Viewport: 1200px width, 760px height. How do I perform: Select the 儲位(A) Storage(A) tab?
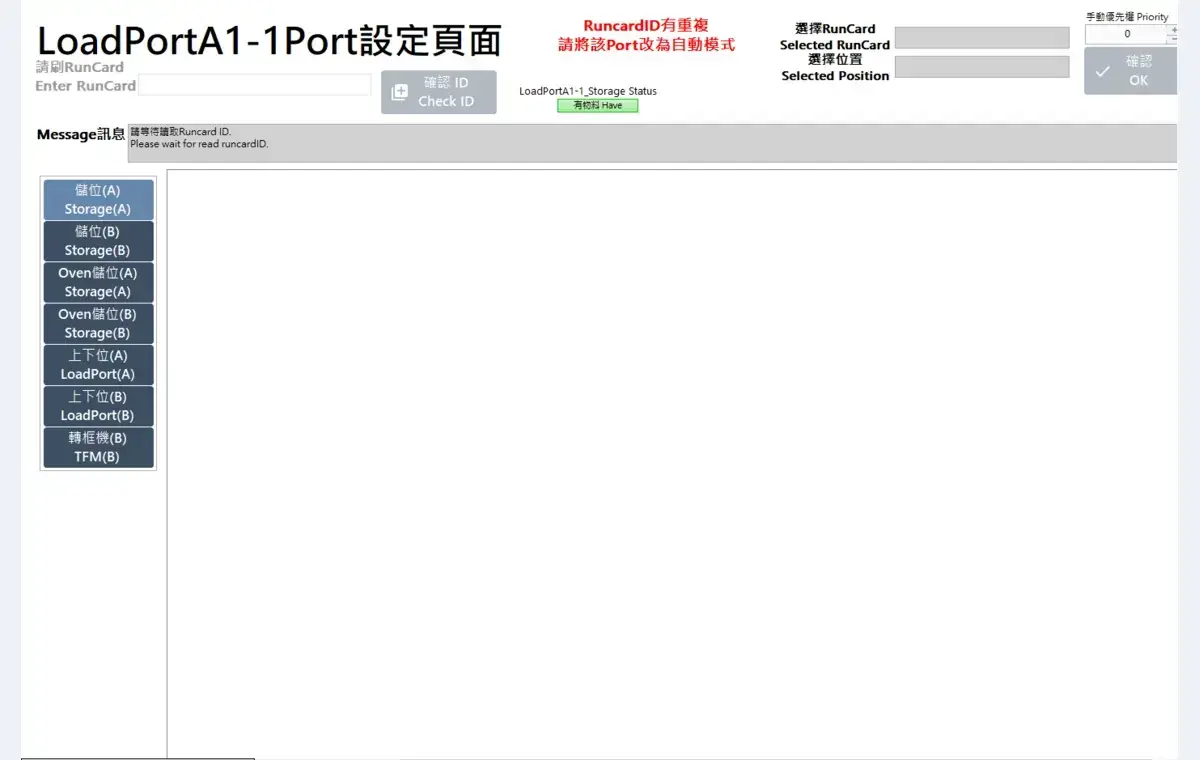click(x=98, y=200)
